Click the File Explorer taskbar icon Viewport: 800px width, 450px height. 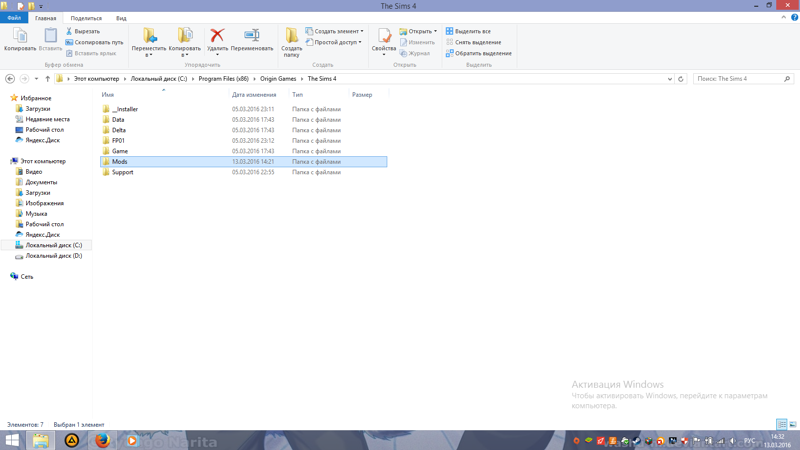click(x=41, y=440)
